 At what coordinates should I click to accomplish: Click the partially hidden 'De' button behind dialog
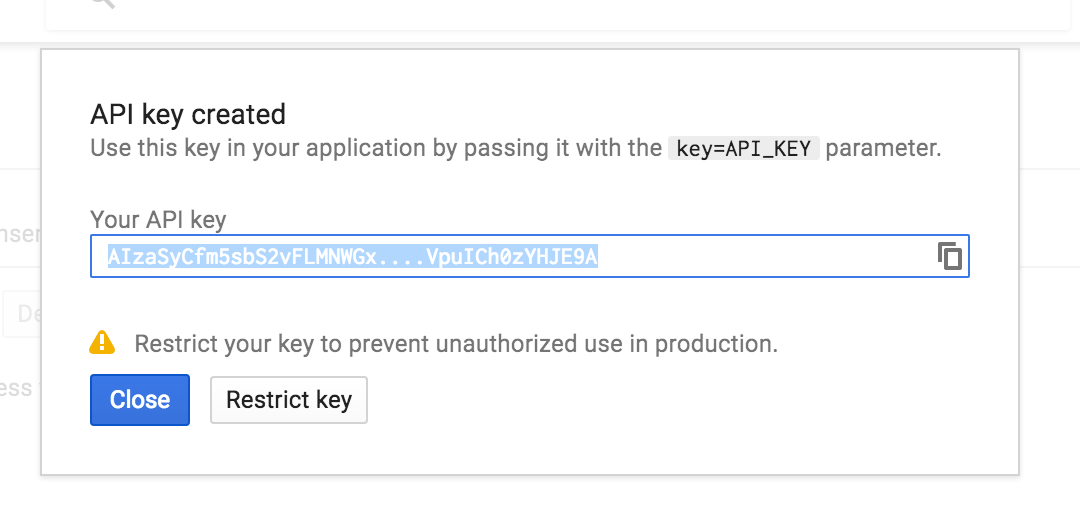[x=22, y=314]
